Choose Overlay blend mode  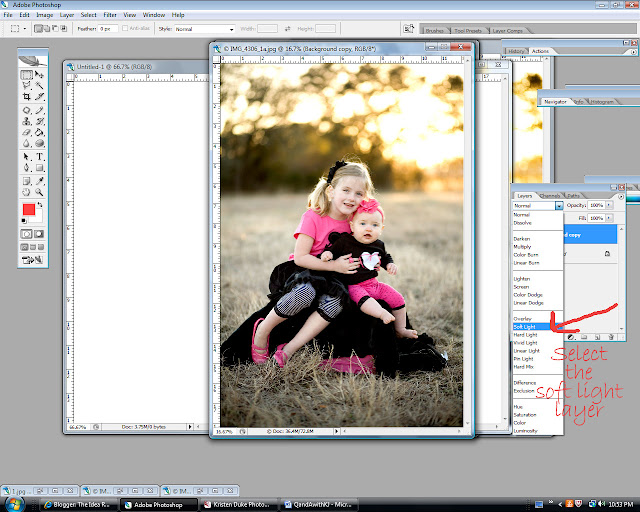537,318
